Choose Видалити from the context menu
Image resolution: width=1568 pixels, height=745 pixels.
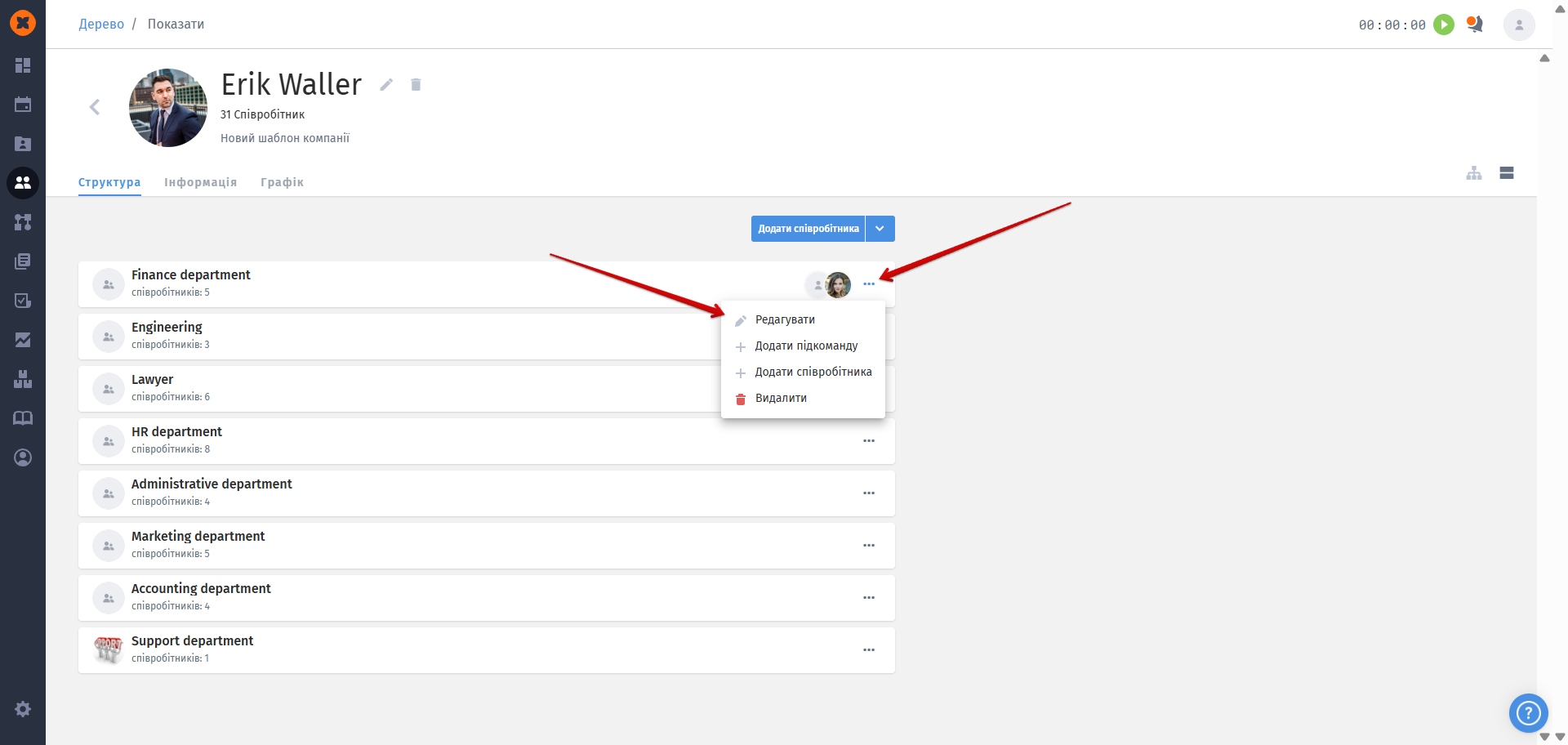tap(781, 398)
